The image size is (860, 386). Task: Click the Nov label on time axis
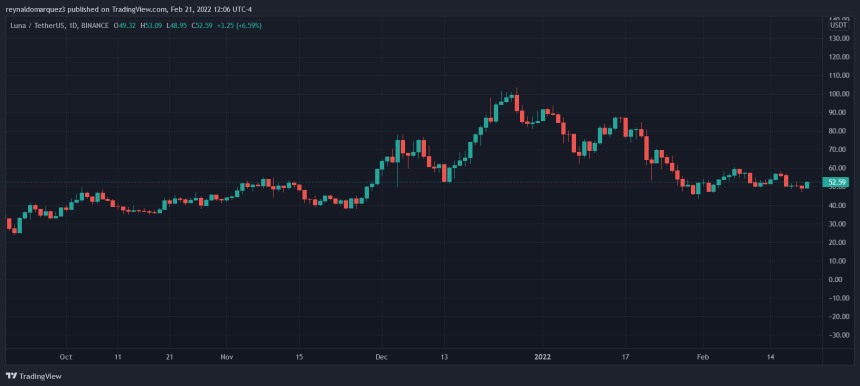[x=227, y=357]
